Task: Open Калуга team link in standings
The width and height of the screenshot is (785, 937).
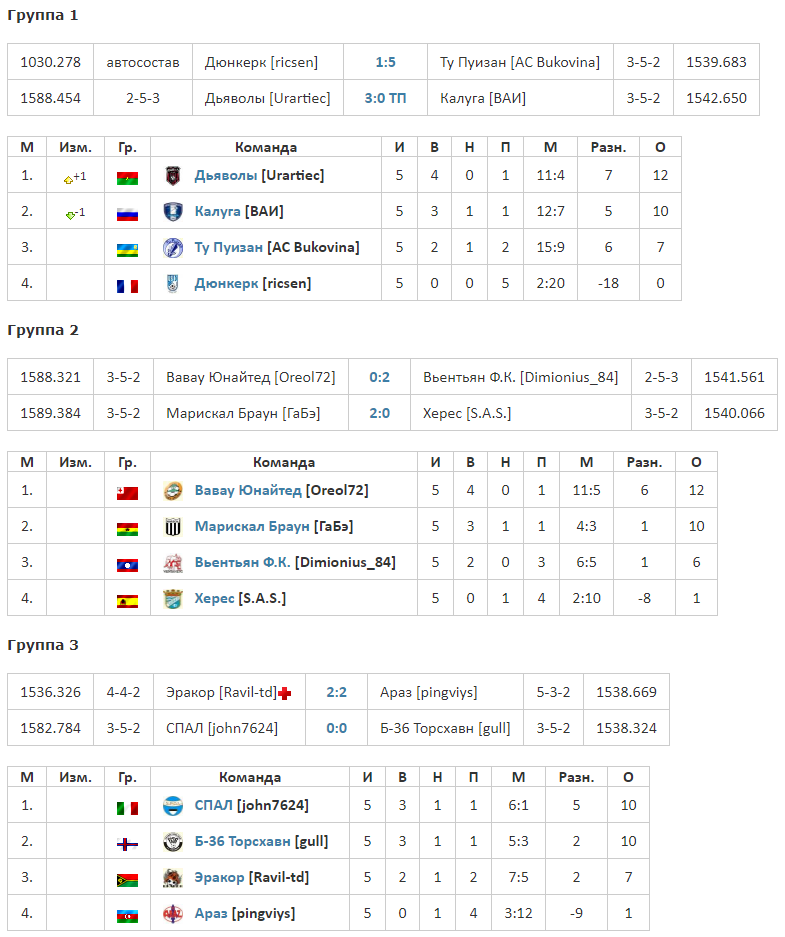Action: click(x=217, y=211)
